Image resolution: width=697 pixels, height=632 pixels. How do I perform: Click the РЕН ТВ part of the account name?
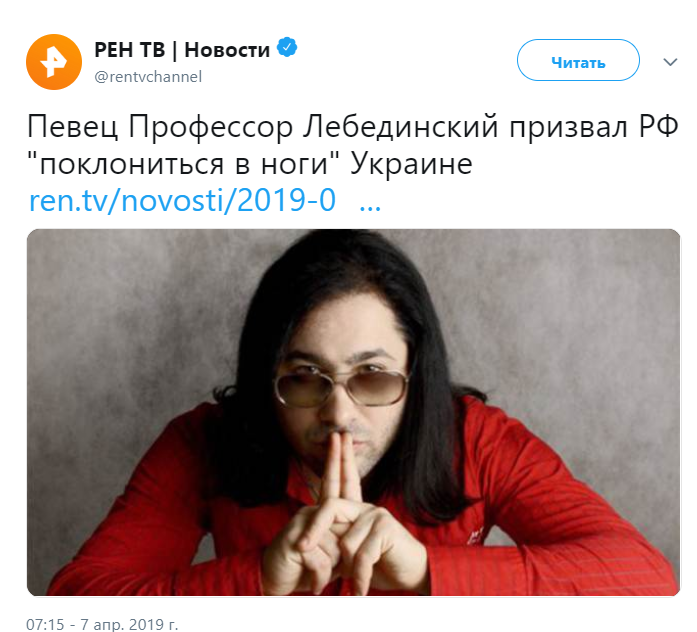[129, 49]
